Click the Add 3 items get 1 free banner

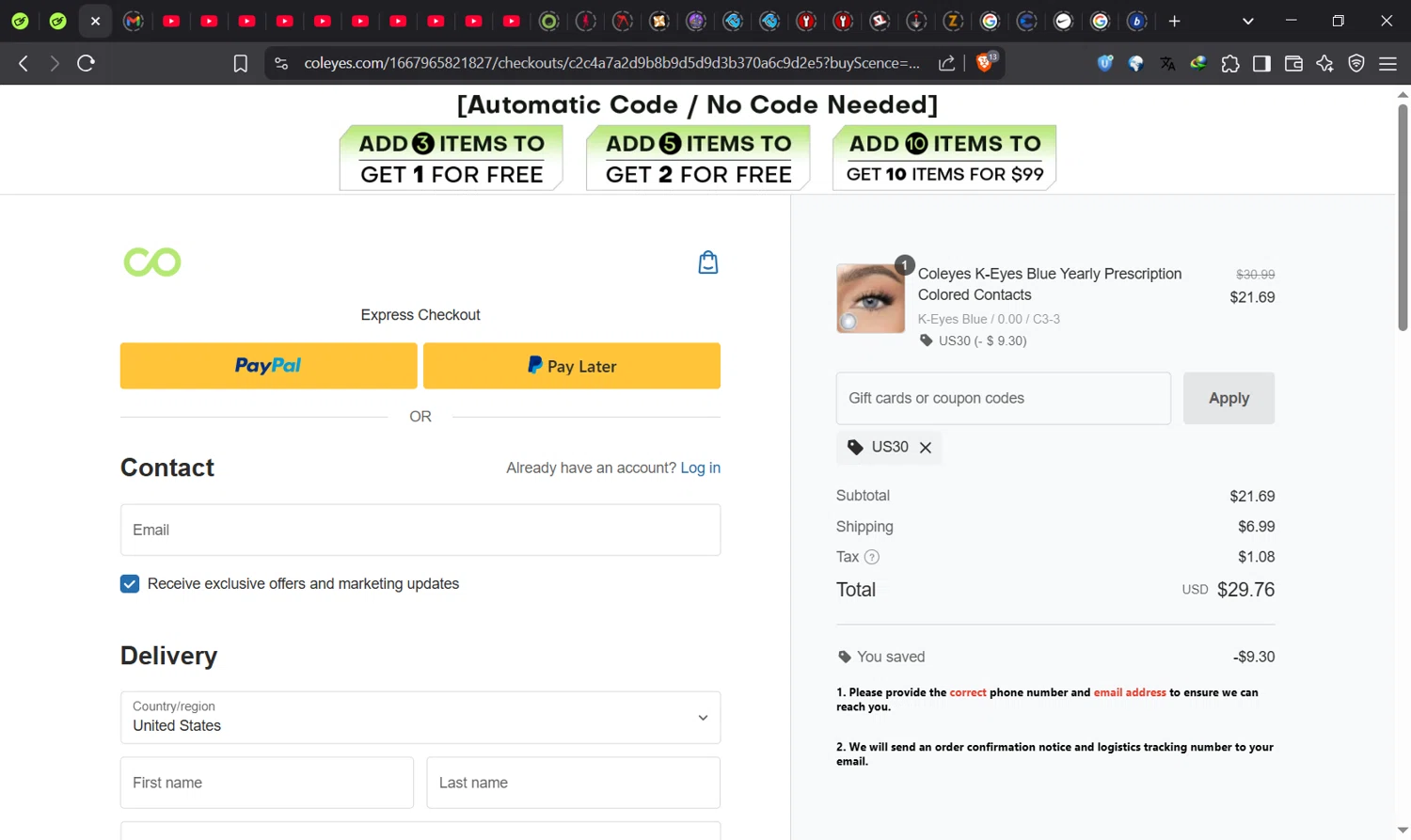(452, 158)
